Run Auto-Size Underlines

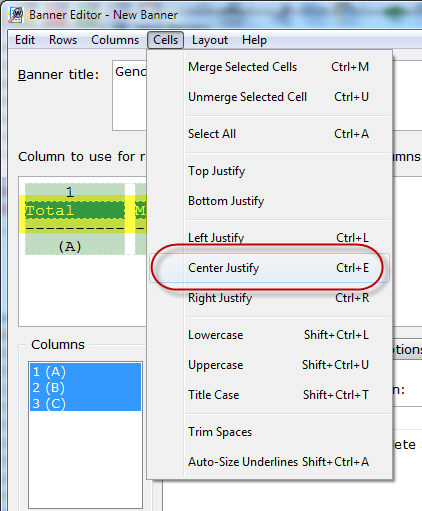270,462
